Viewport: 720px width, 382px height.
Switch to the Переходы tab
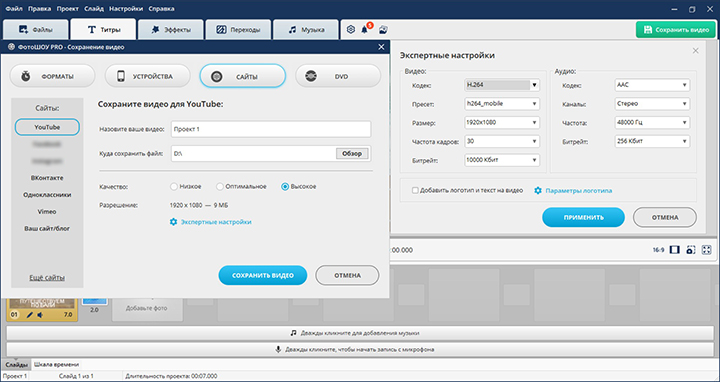coord(238,30)
